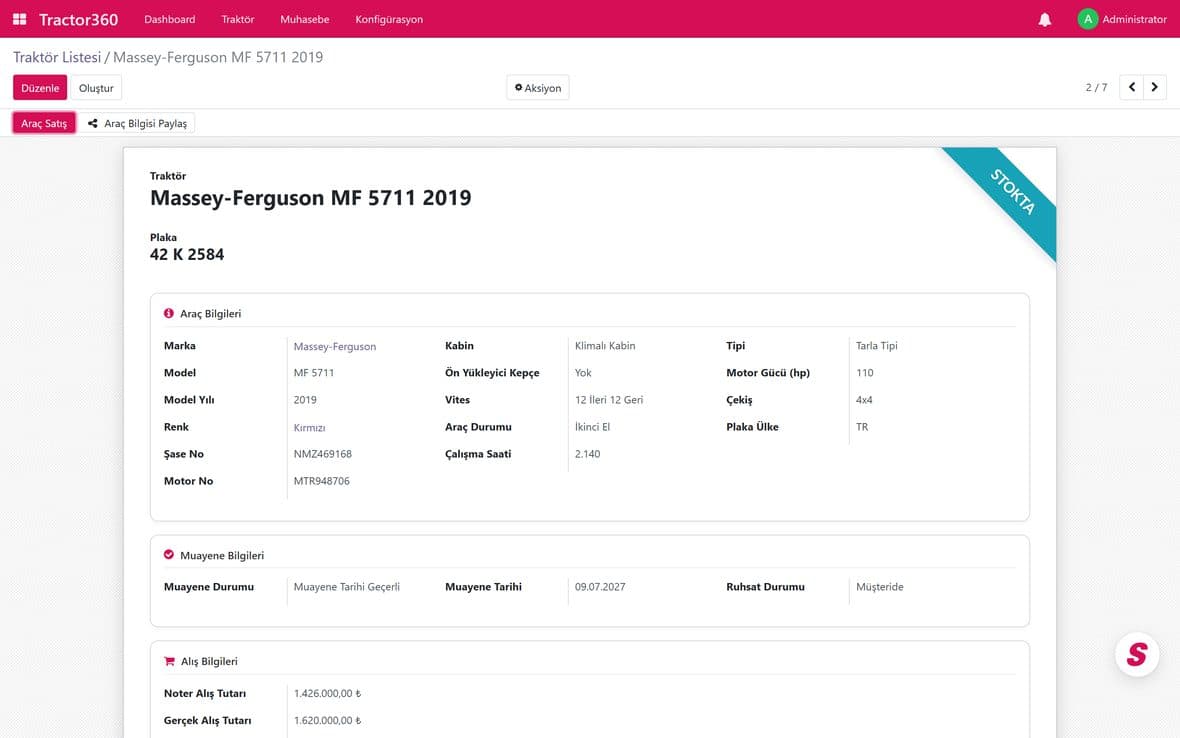The image size is (1180, 738).
Task: Click the Oluştur button
Action: [96, 87]
